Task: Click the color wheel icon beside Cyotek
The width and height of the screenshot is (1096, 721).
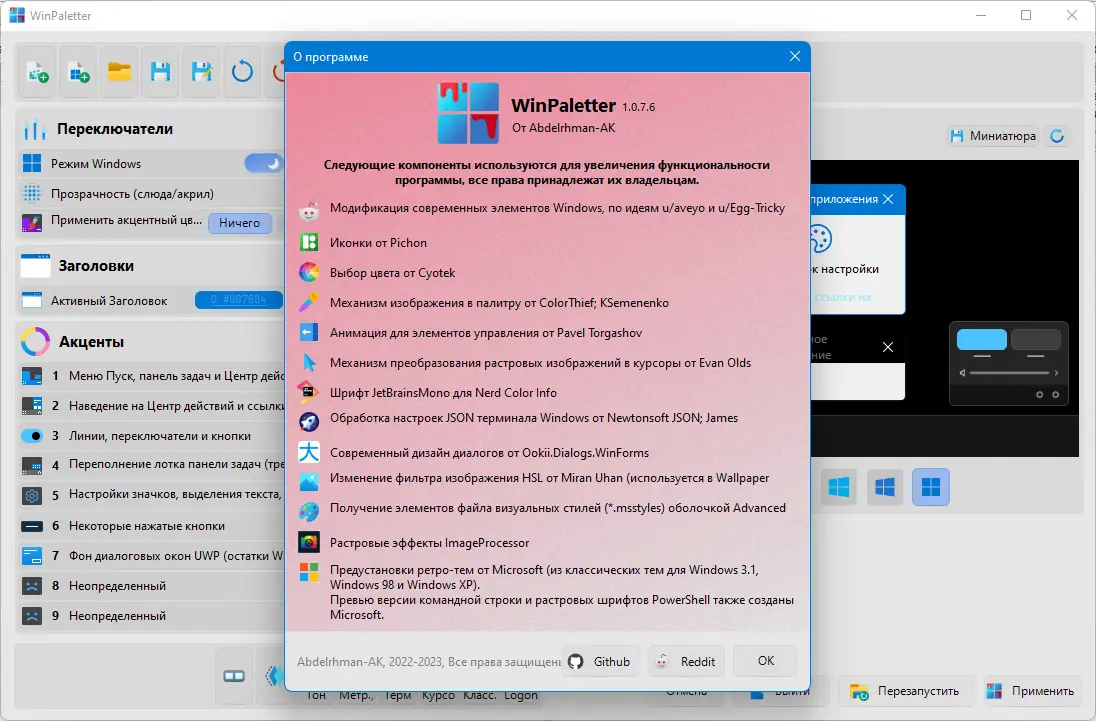Action: click(x=309, y=272)
